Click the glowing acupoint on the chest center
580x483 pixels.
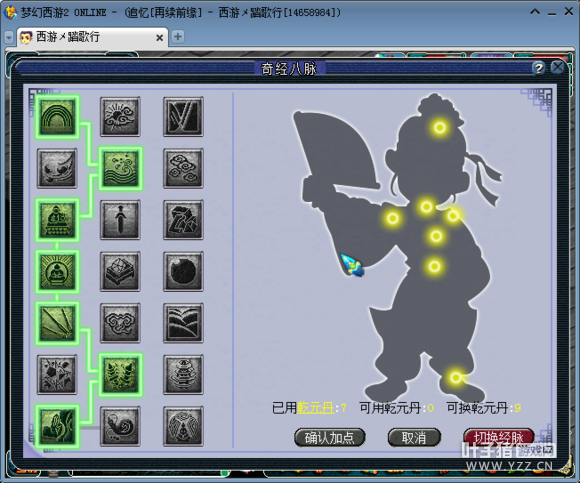[436, 236]
